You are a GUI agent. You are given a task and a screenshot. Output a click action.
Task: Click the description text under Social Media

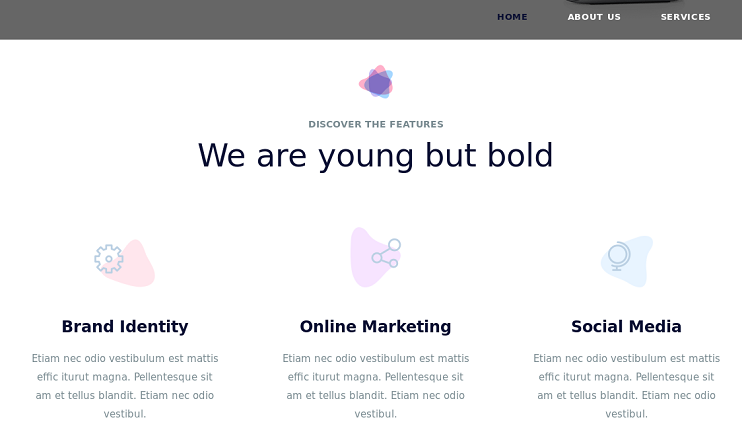click(x=626, y=386)
